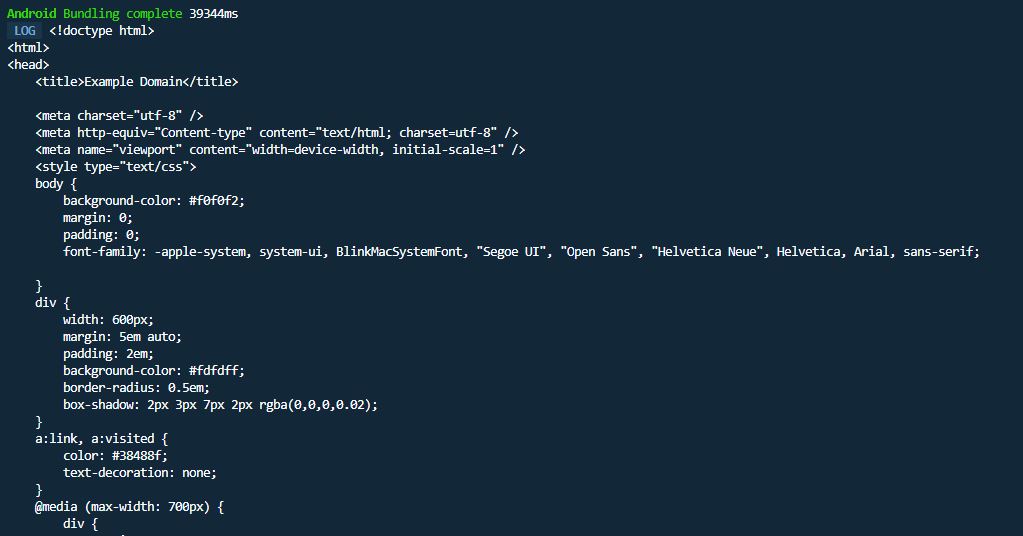Click the "a:link, a:visited" selector
Screen dimensions: 1023x536
point(102,439)
